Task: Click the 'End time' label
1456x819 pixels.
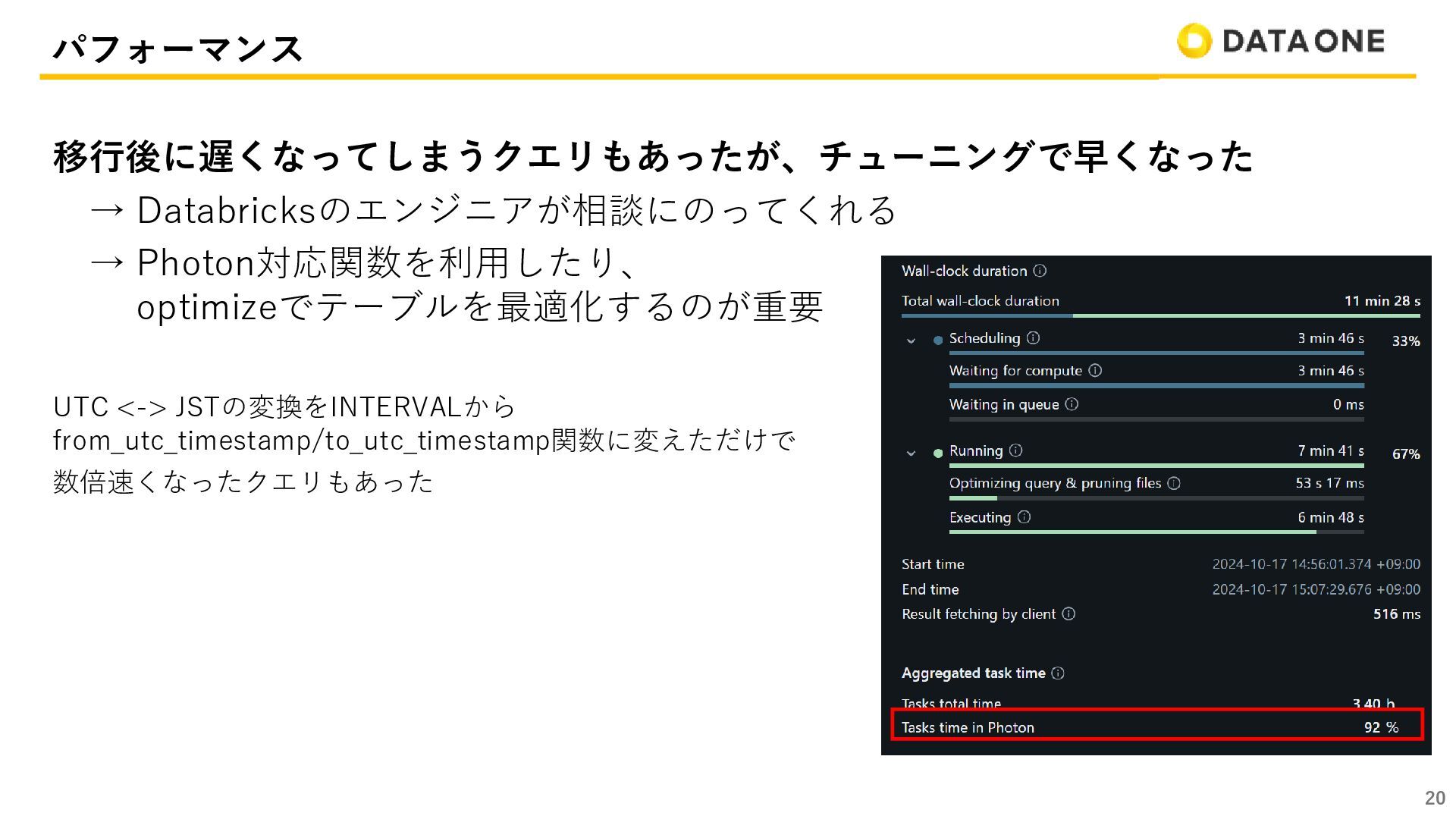Action: [930, 589]
